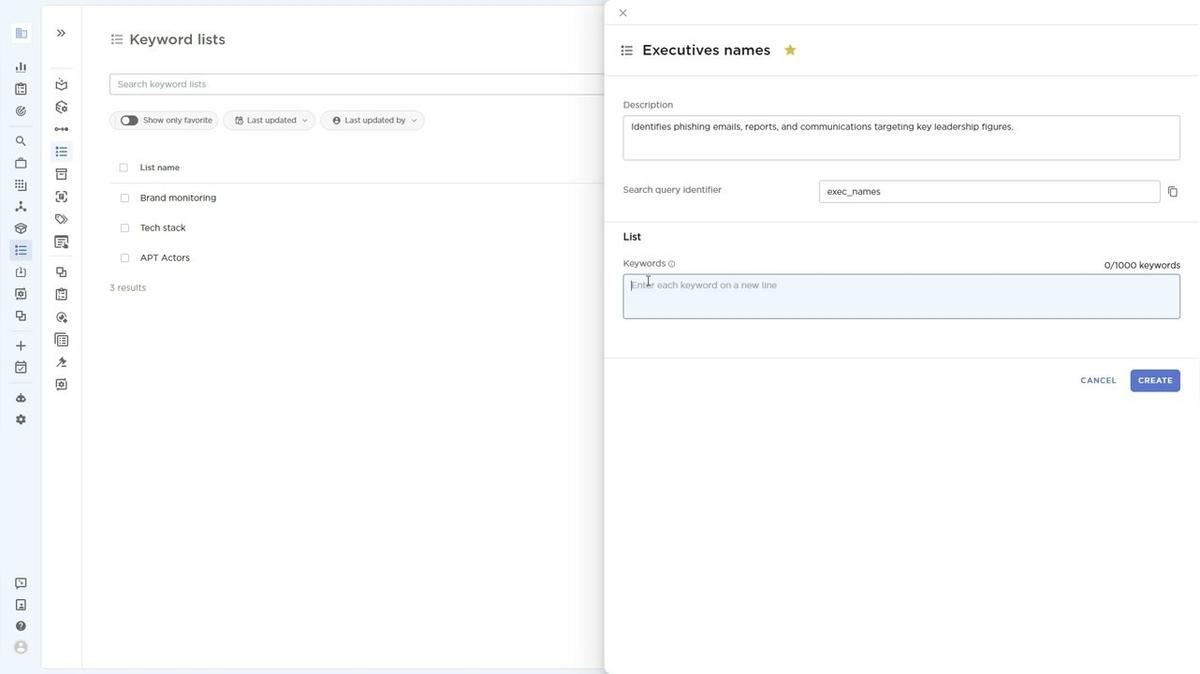This screenshot has height=674, width=1200.
Task: Close the Executives names panel
Action: (623, 13)
